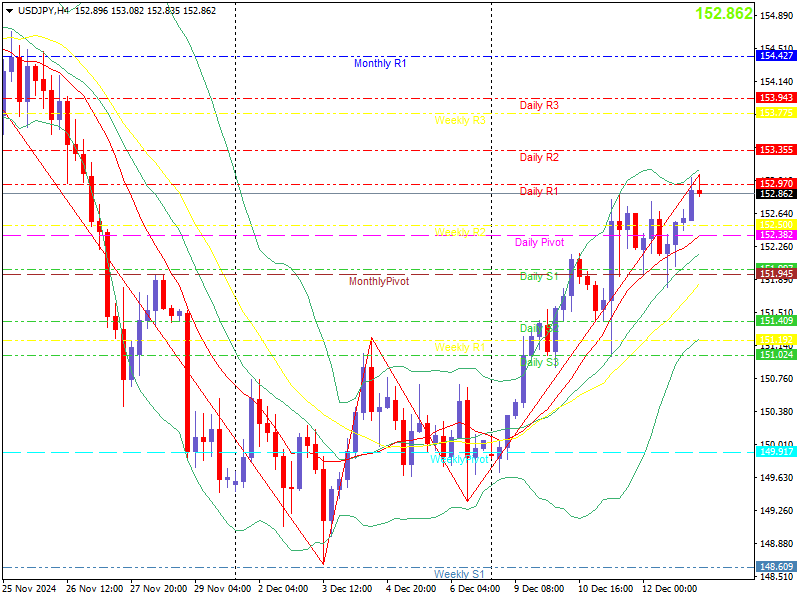
Task: Click the large green 152.862 price display
Action: click(x=723, y=14)
